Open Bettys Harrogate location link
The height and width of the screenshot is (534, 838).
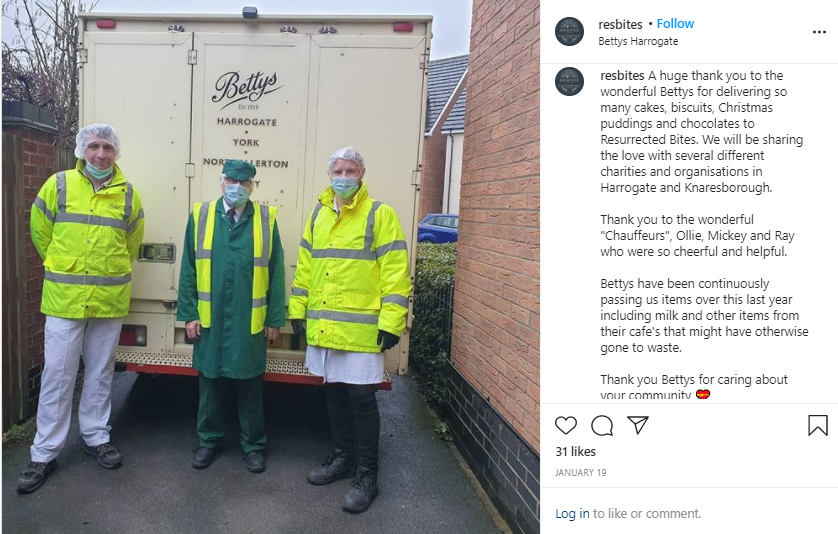pyautogui.click(x=638, y=41)
